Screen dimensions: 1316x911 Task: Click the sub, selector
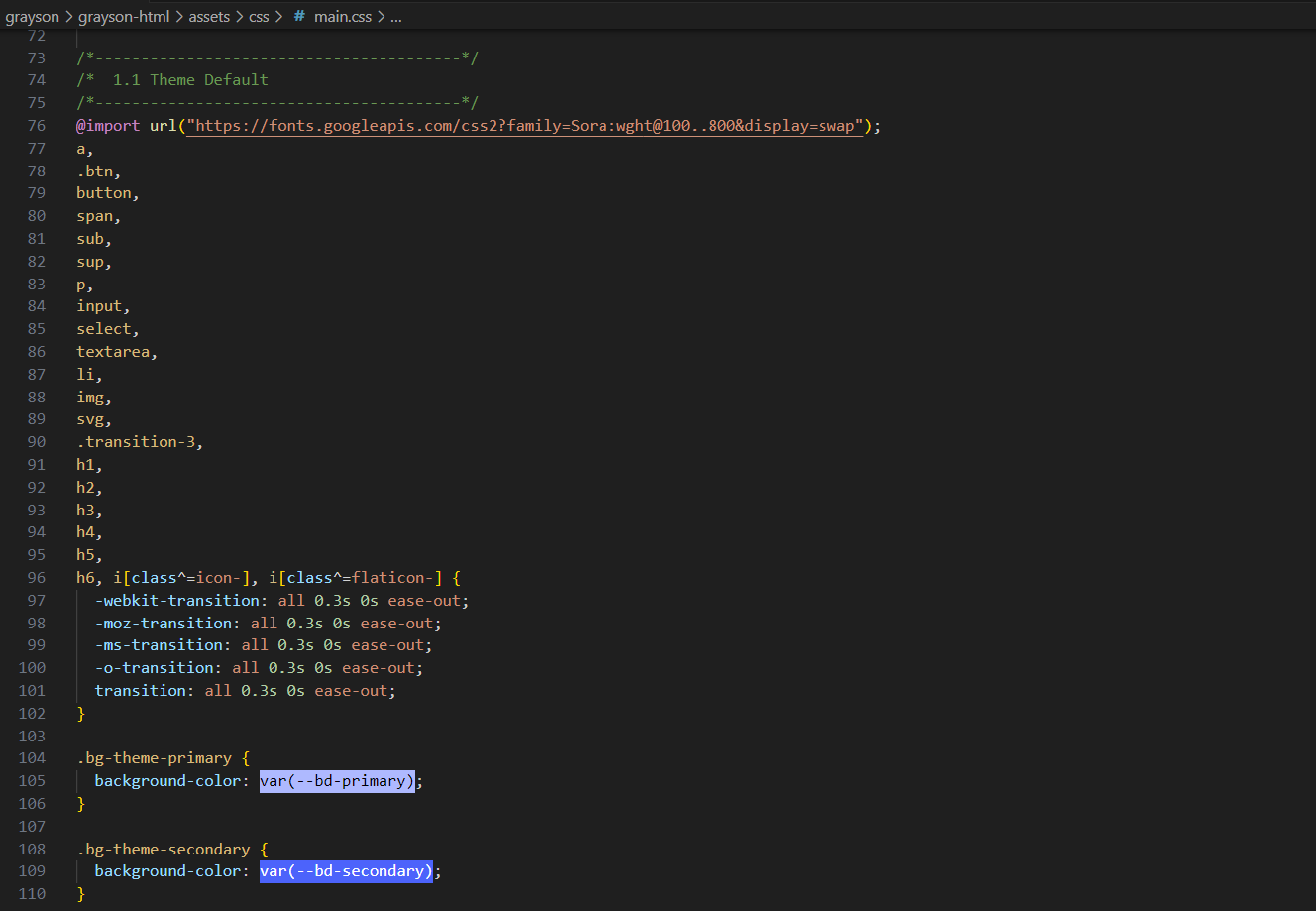(94, 239)
